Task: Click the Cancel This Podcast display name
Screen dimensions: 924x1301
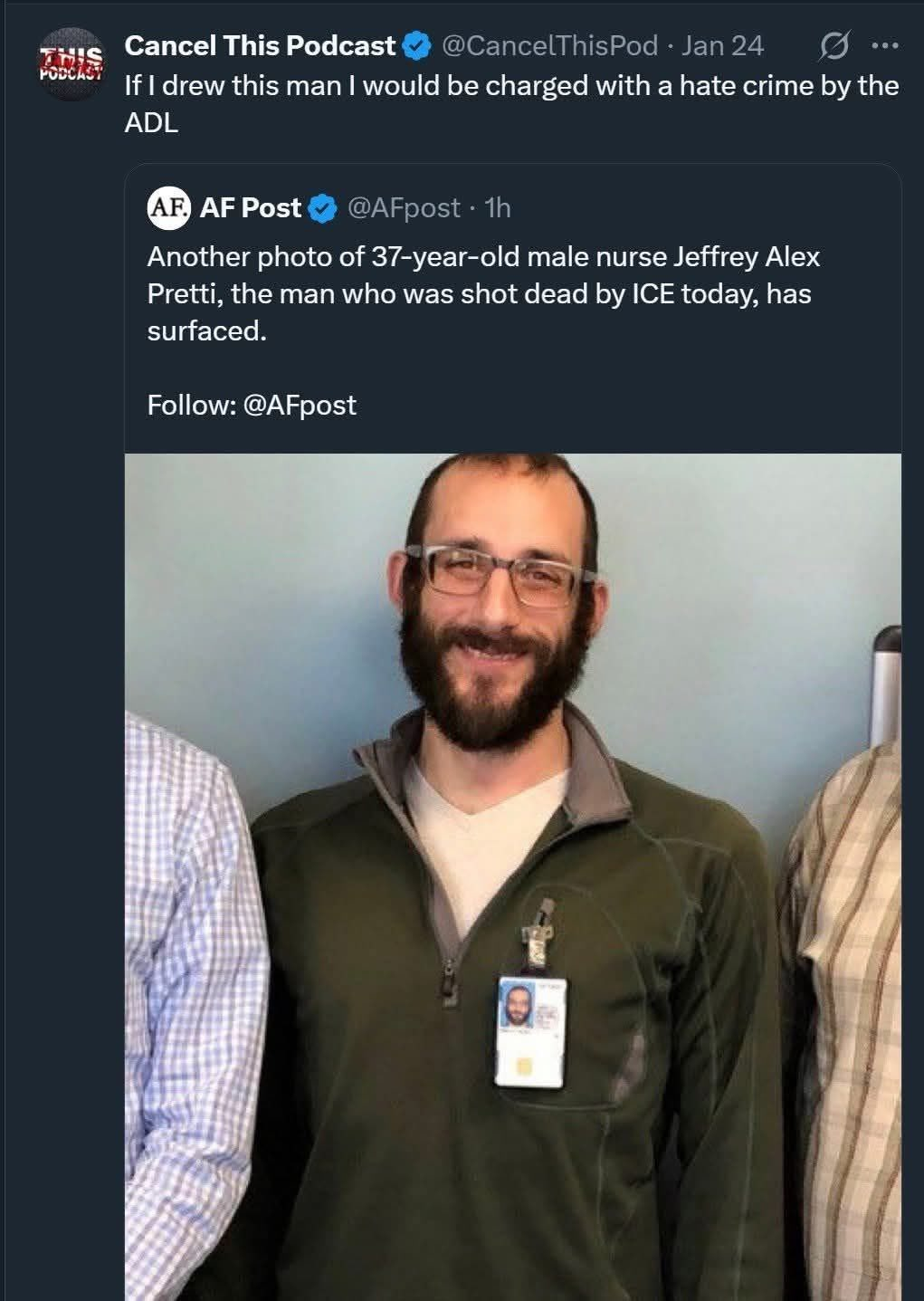Action: tap(260, 45)
